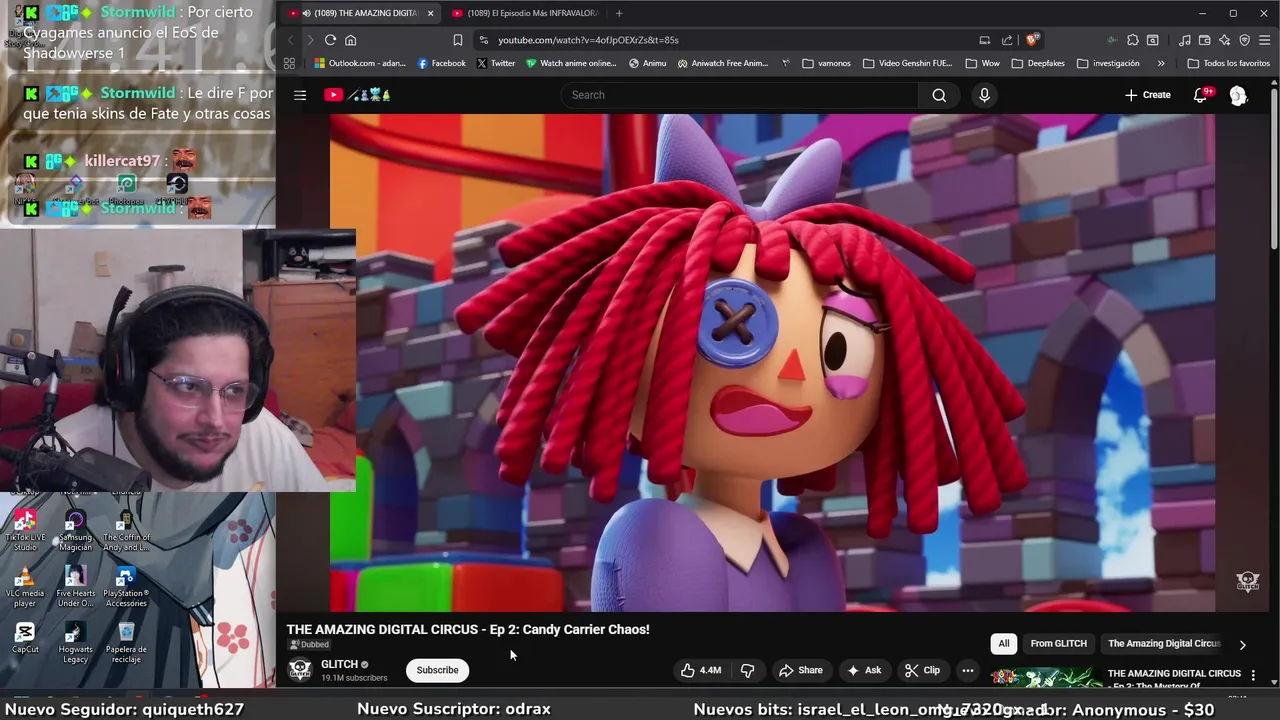The height and width of the screenshot is (720, 1280).
Task: Like the video with 4.4M likes
Action: click(x=701, y=670)
